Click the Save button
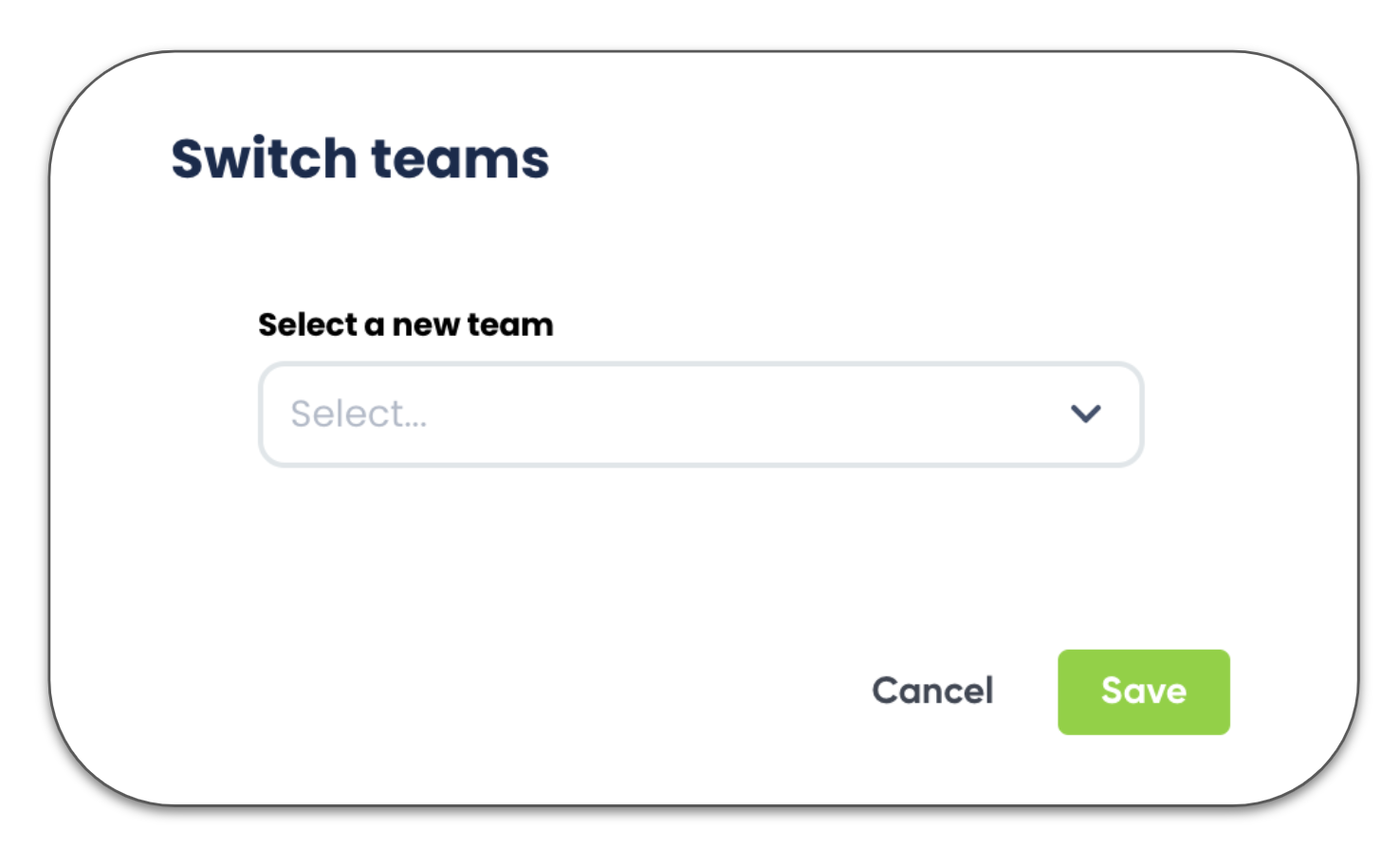 (1143, 691)
